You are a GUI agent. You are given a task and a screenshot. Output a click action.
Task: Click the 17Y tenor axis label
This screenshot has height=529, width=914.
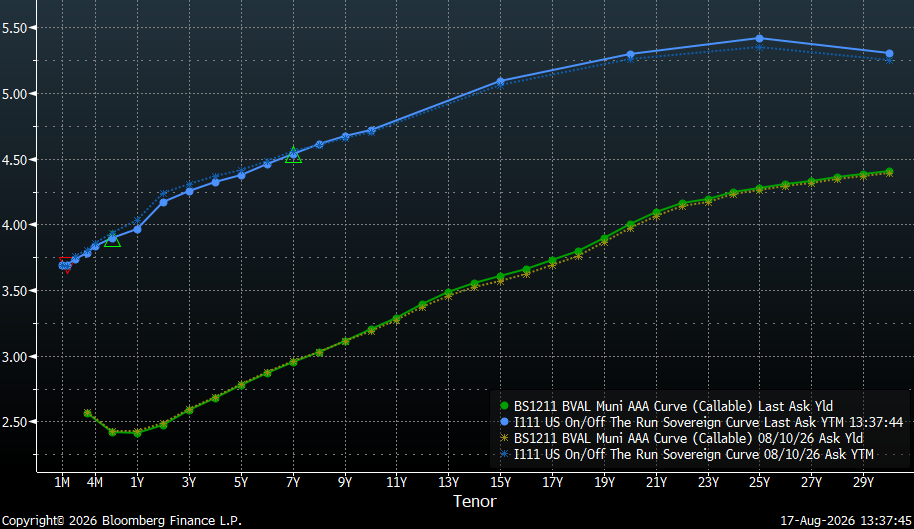coord(553,482)
